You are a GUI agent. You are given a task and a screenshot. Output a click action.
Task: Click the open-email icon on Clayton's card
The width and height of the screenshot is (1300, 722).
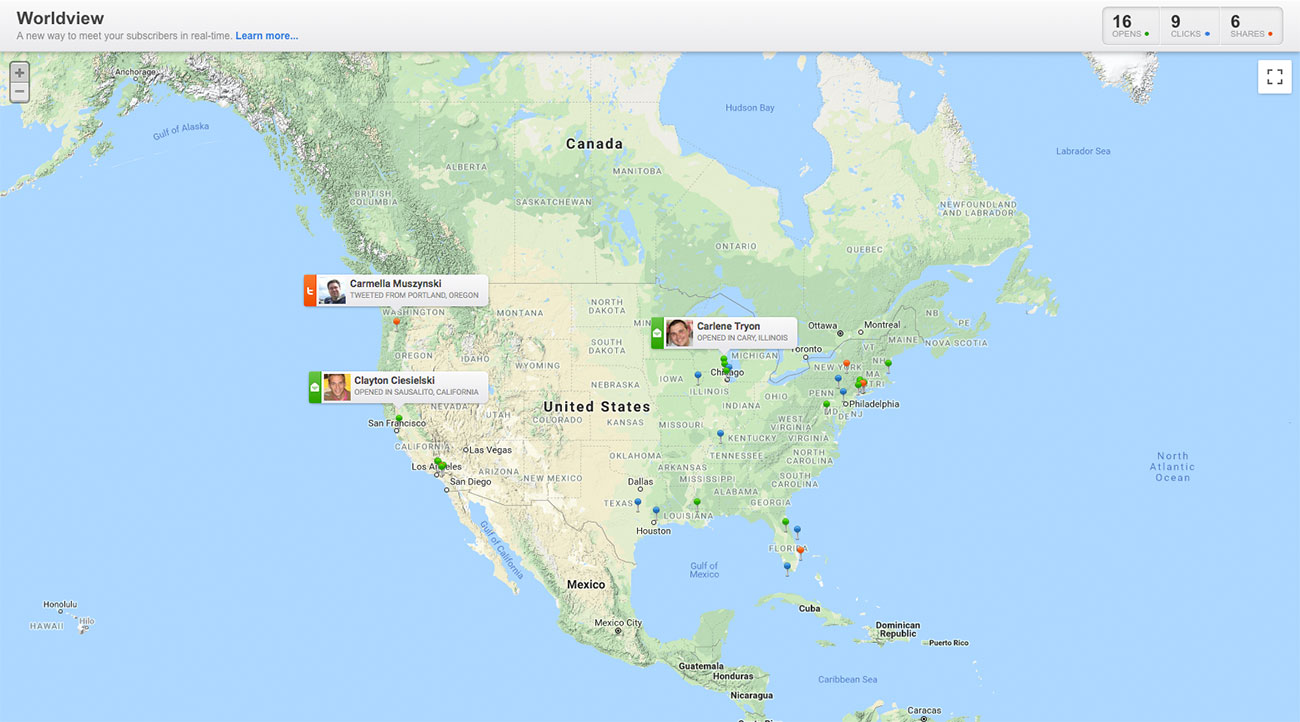pos(315,387)
